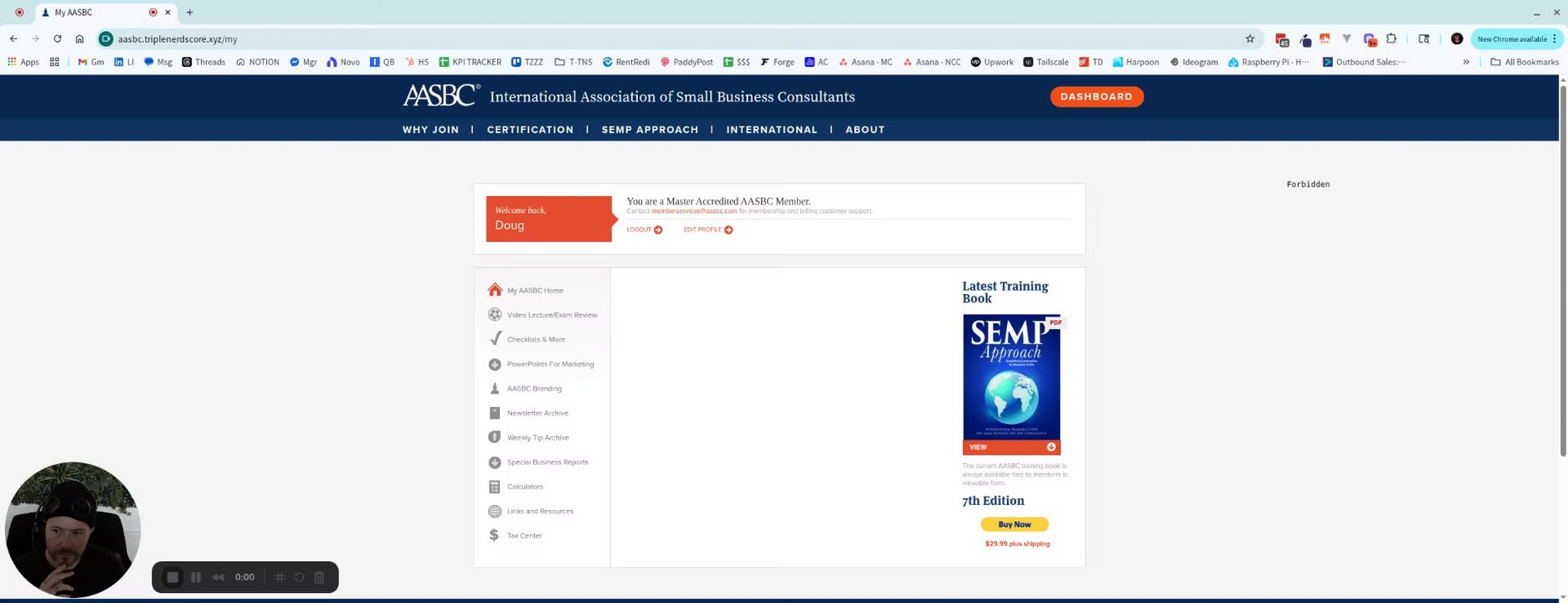
Task: Click the Links and Resources globe icon
Action: pyautogui.click(x=495, y=511)
